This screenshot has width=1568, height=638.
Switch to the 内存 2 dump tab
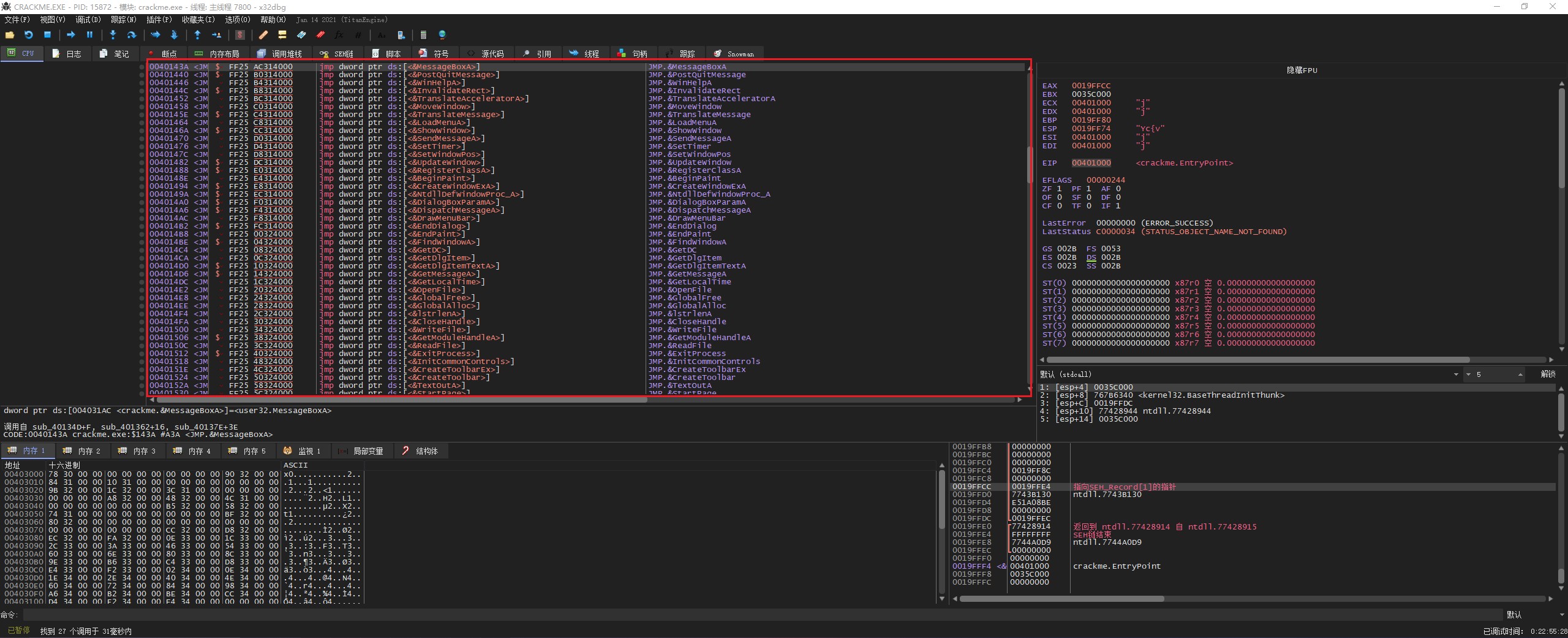tap(83, 451)
